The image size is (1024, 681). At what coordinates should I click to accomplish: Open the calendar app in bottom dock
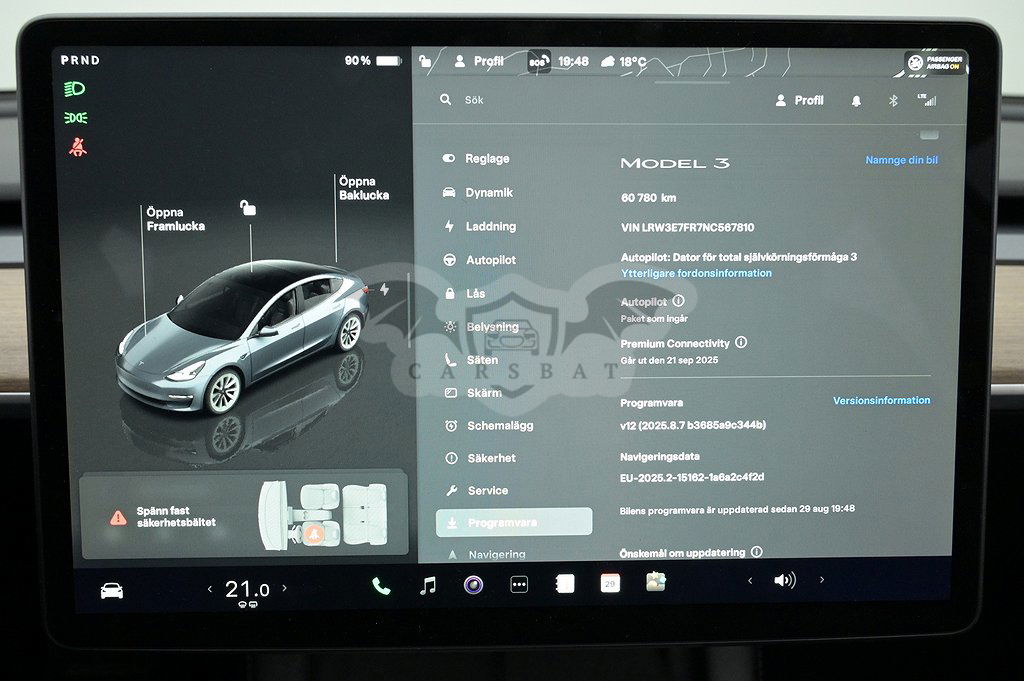tap(610, 584)
